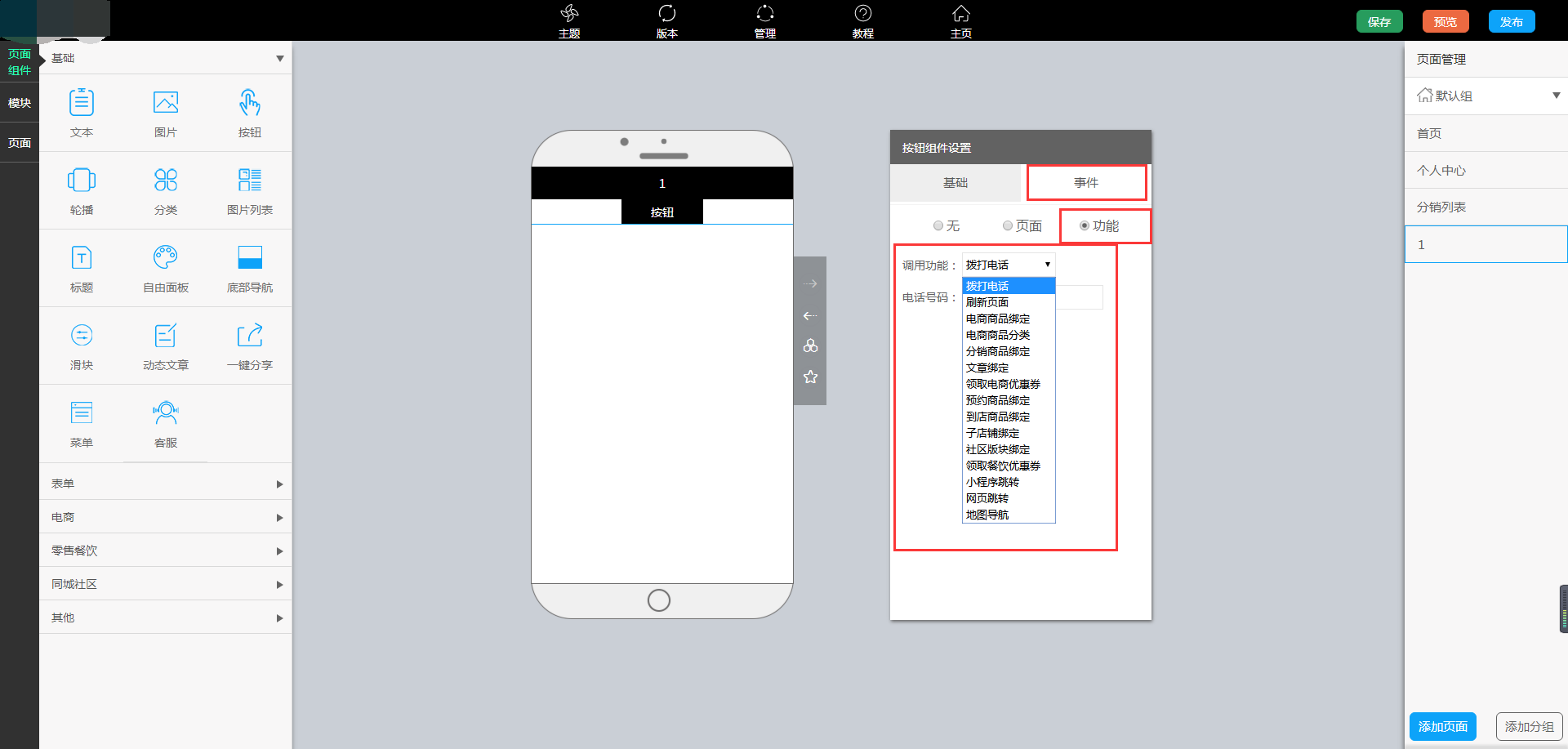Choose the 一键分享 share component icon
The height and width of the screenshot is (749, 1568).
coord(250,336)
